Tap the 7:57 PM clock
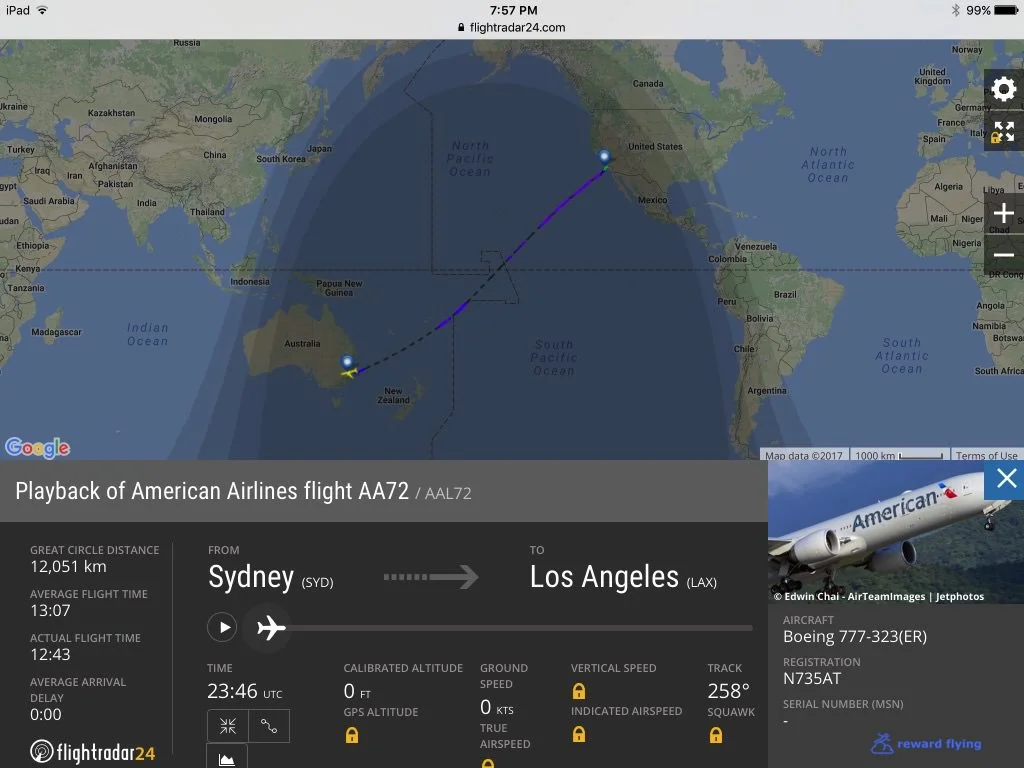Viewport: 1024px width, 768px height. tap(513, 10)
